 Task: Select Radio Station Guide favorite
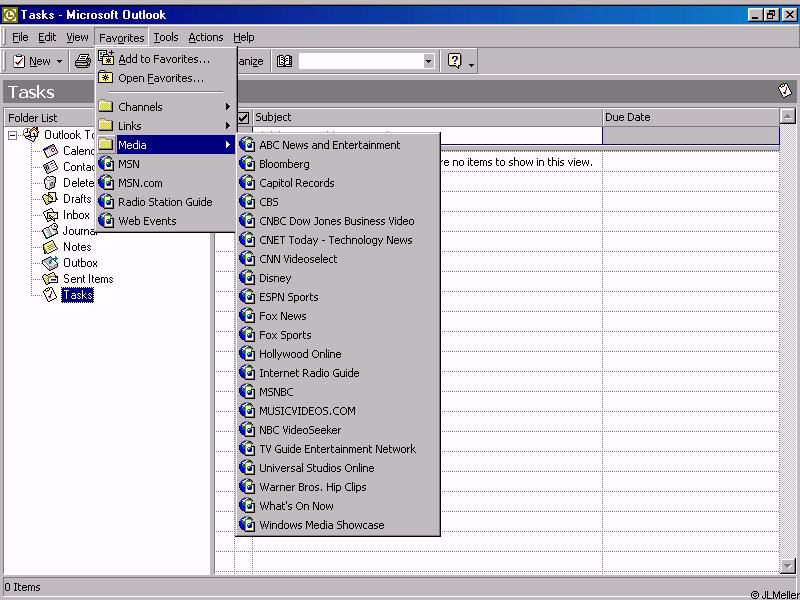pyautogui.click(x=165, y=202)
